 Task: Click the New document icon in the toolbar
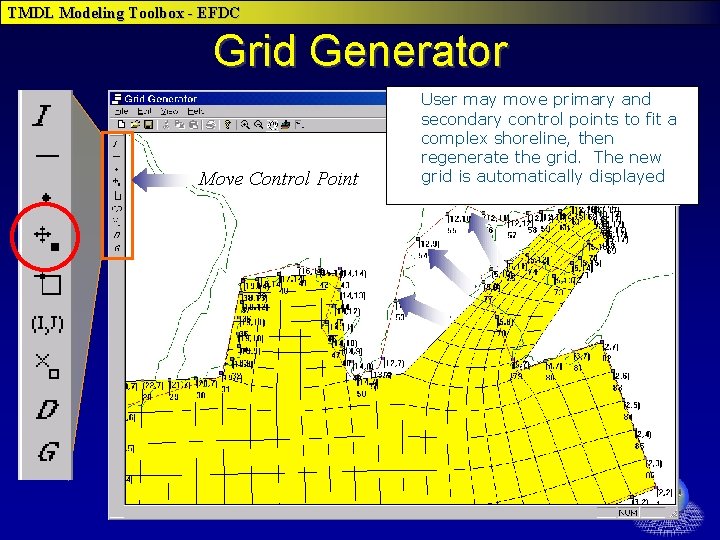(x=121, y=124)
